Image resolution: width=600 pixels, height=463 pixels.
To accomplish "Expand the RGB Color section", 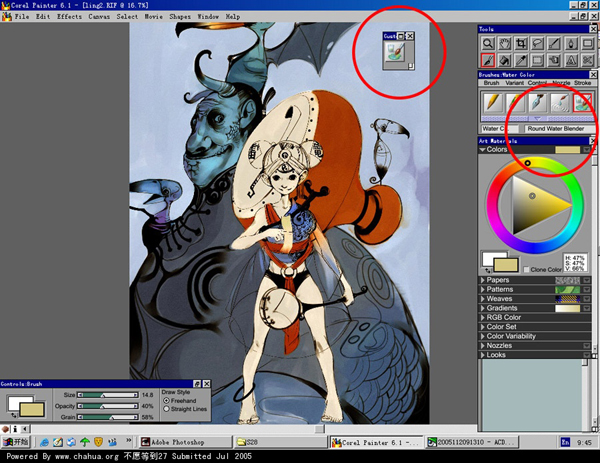I will point(483,318).
